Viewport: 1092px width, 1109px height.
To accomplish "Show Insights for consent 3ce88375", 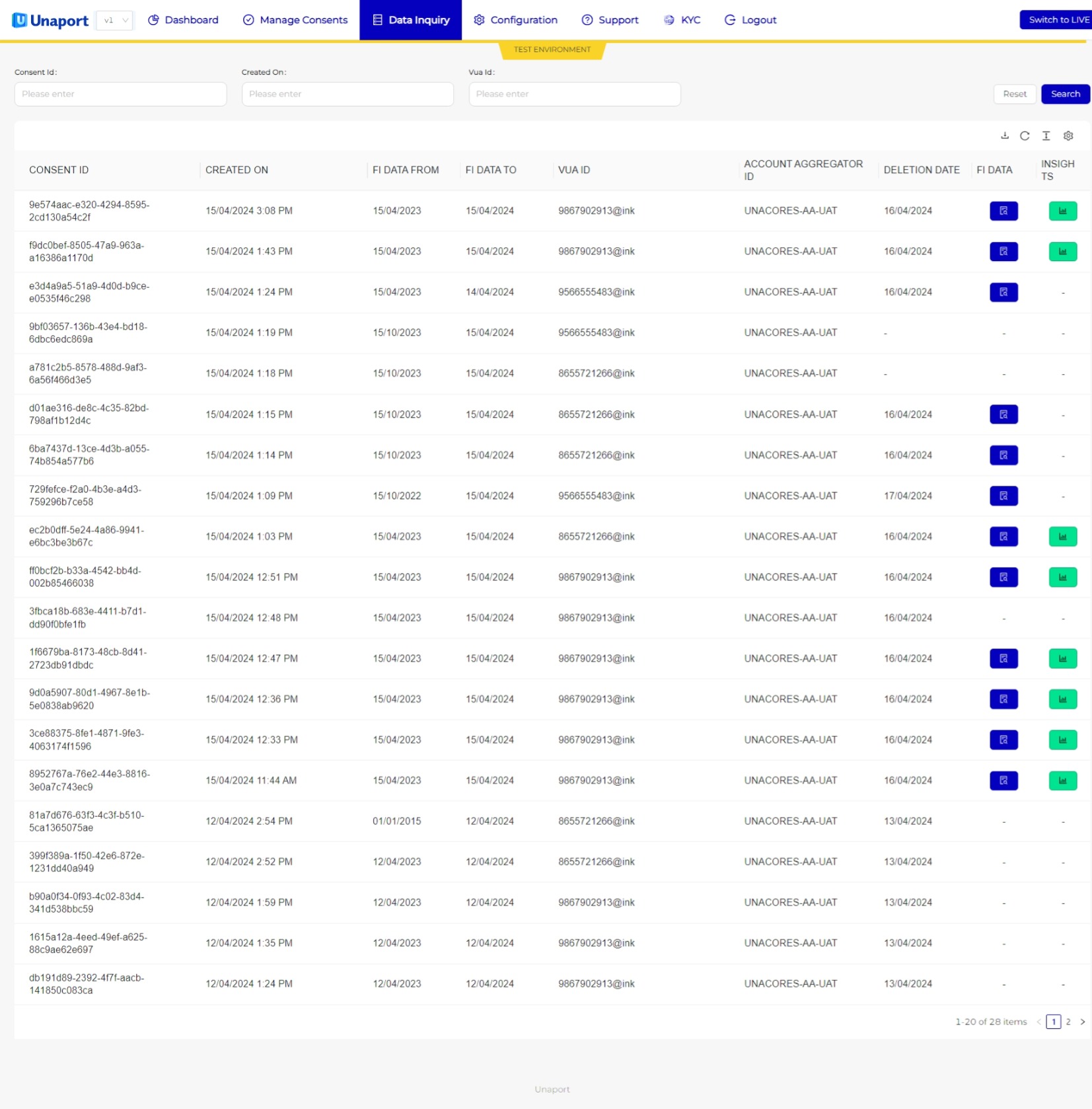I will tap(1062, 740).
